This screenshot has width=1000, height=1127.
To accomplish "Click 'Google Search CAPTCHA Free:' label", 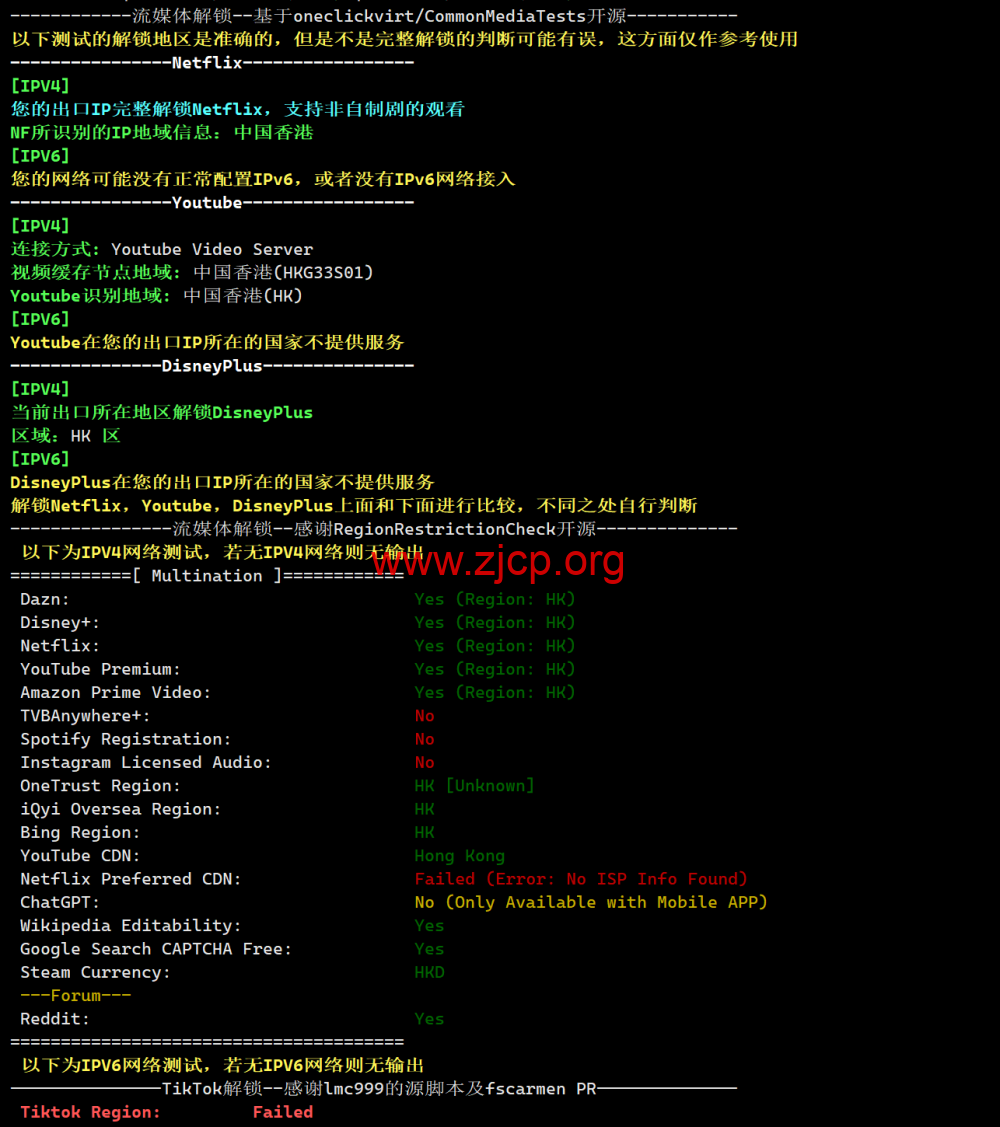I will tap(156, 949).
